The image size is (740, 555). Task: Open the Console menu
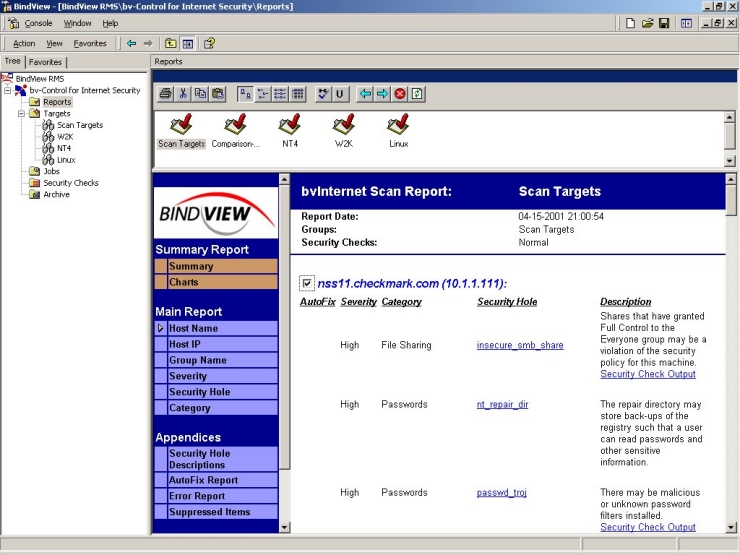click(38, 23)
